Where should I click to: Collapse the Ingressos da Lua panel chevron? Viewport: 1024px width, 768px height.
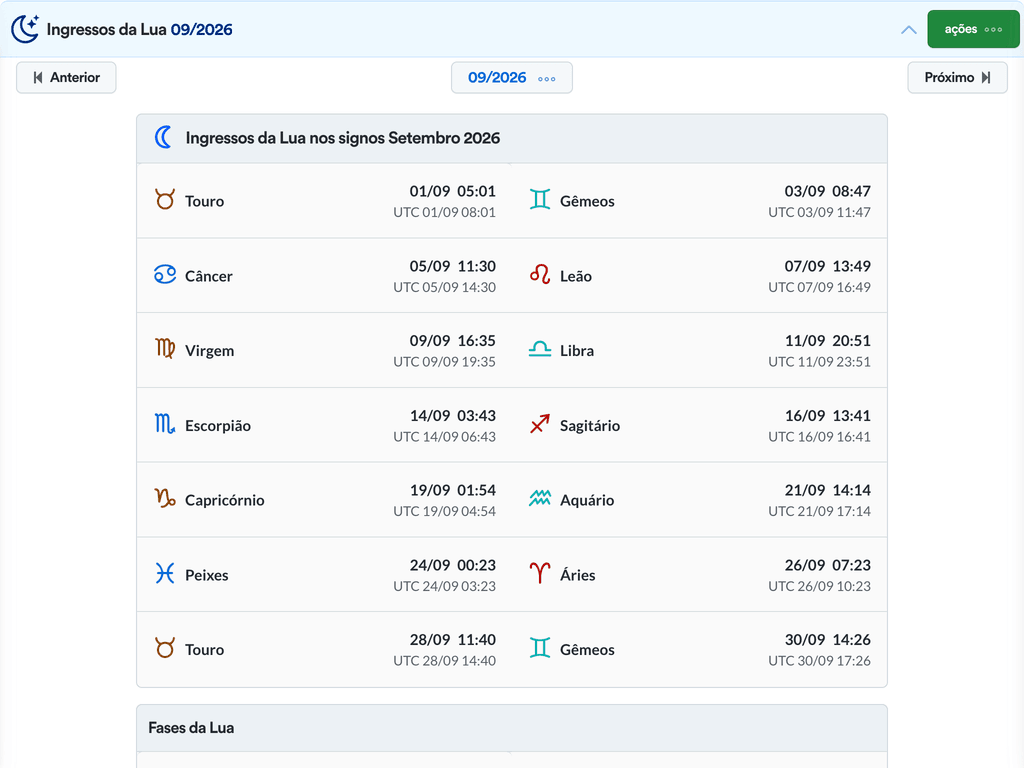click(x=908, y=30)
